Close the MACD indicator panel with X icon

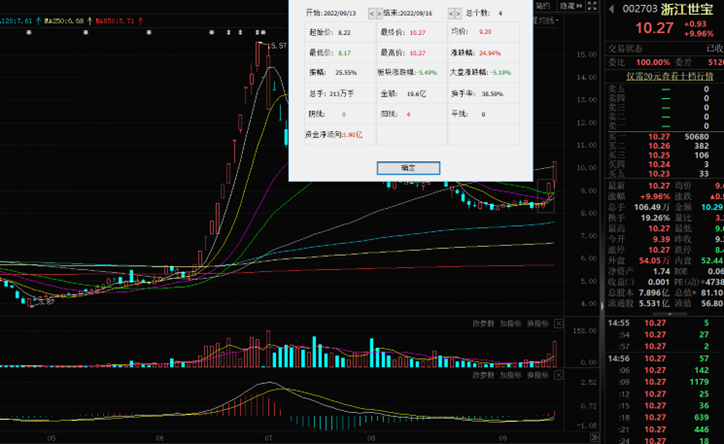point(558,376)
